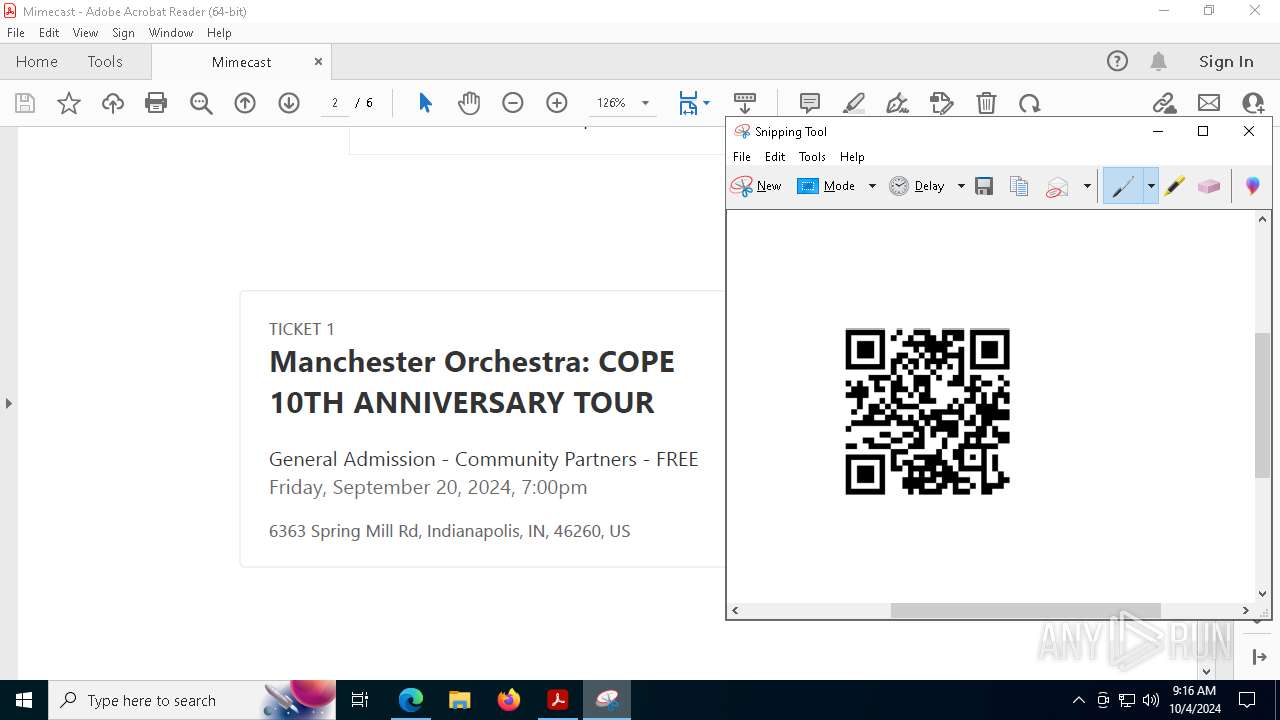The height and width of the screenshot is (720, 1280).
Task: Click the page number input field
Action: pos(335,103)
